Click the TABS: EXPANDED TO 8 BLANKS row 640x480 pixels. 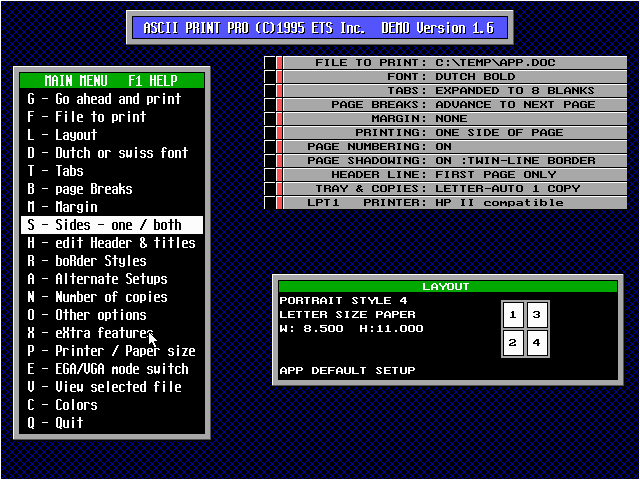point(455,91)
